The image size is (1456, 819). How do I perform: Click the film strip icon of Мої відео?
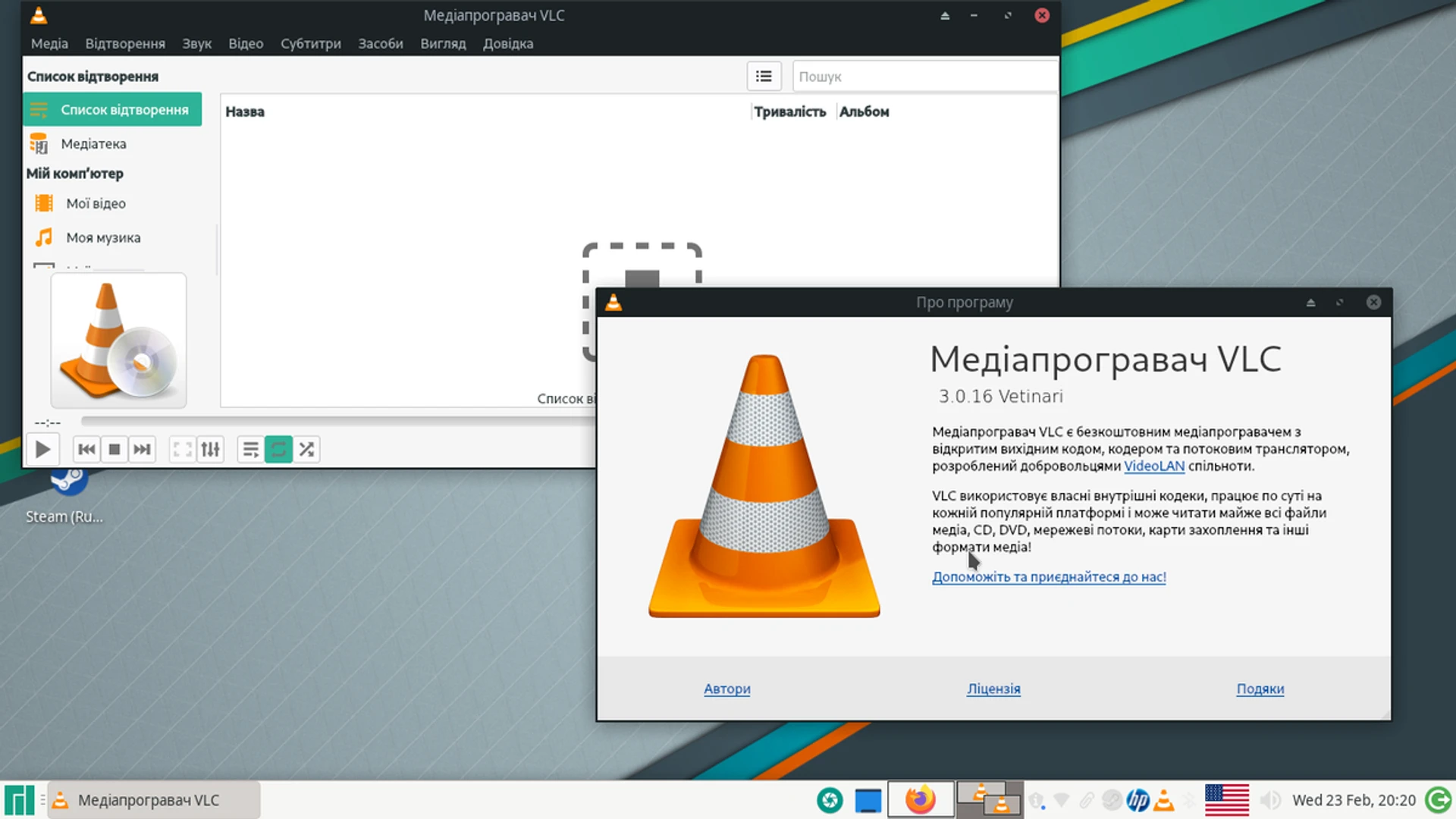coord(44,203)
